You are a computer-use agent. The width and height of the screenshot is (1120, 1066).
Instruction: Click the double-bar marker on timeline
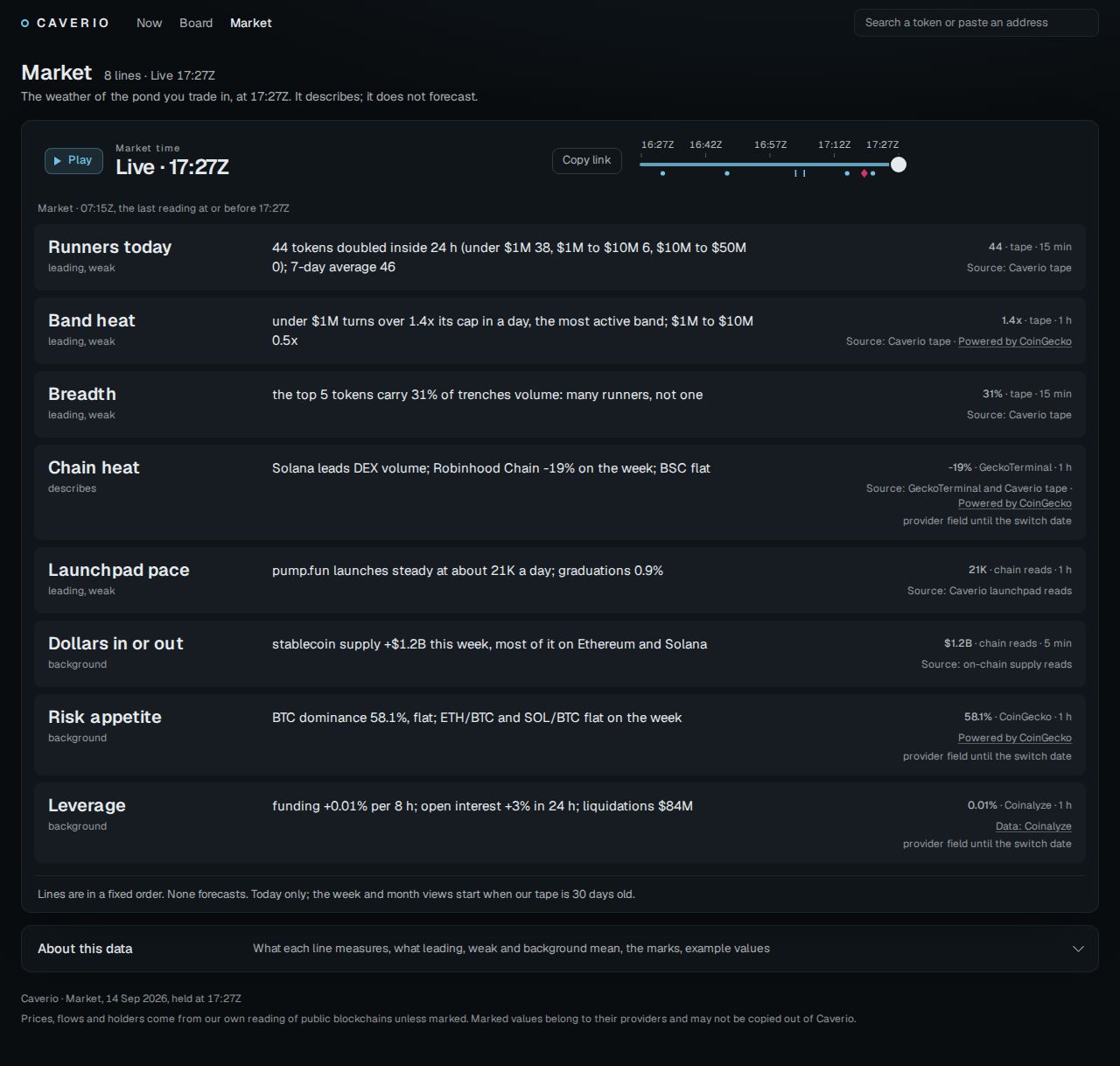800,173
